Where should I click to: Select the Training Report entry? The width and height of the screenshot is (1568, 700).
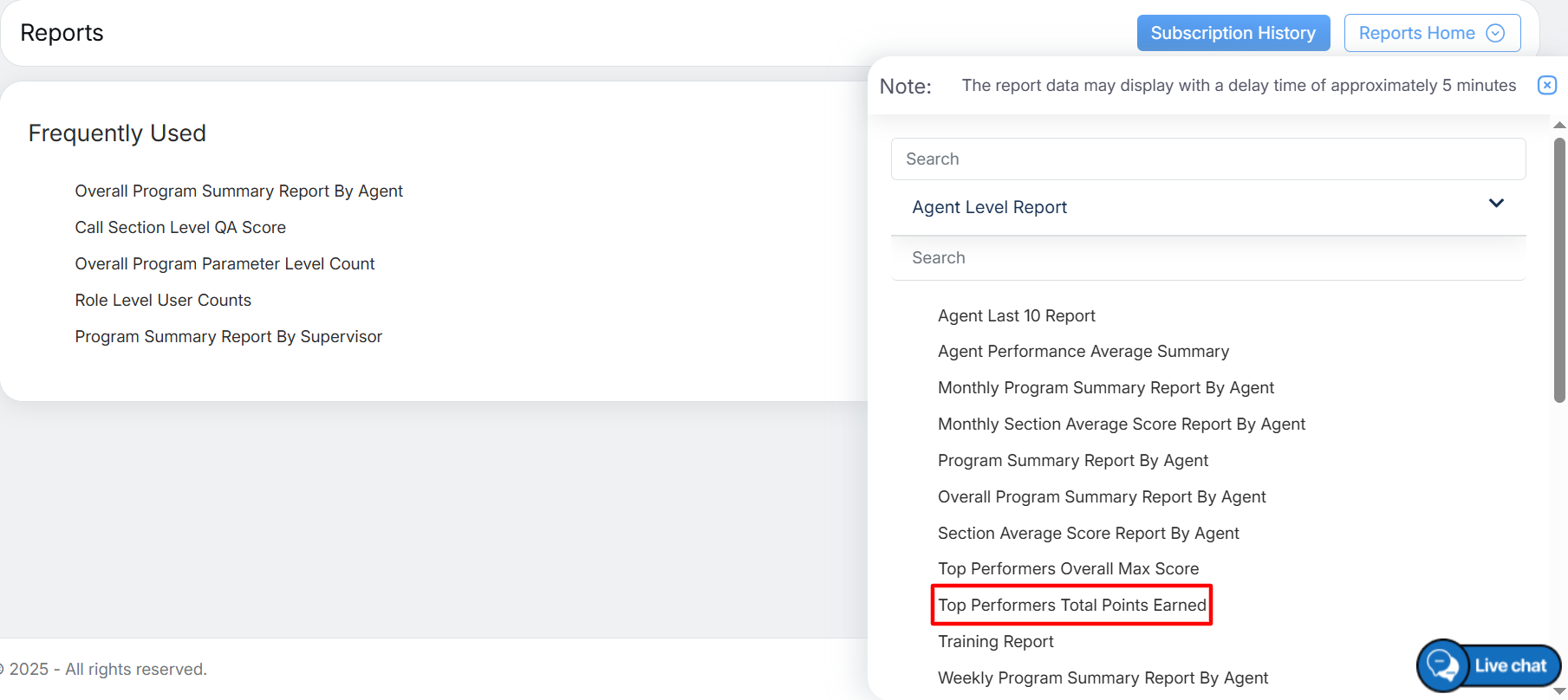[x=995, y=642]
